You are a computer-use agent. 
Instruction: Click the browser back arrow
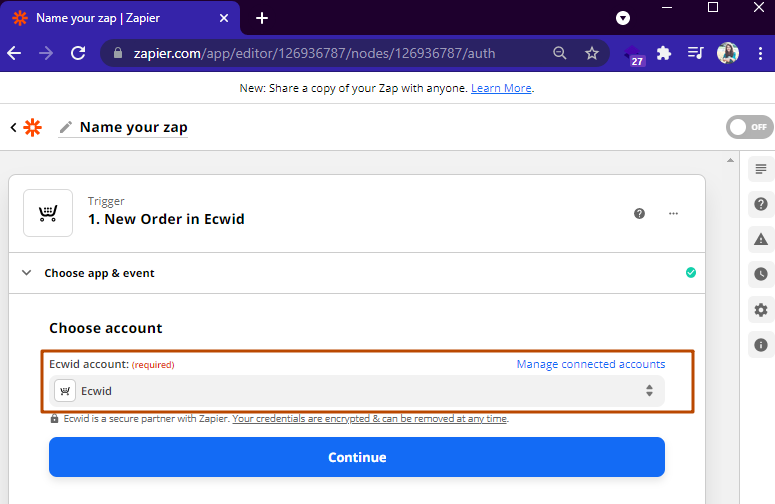click(x=14, y=53)
